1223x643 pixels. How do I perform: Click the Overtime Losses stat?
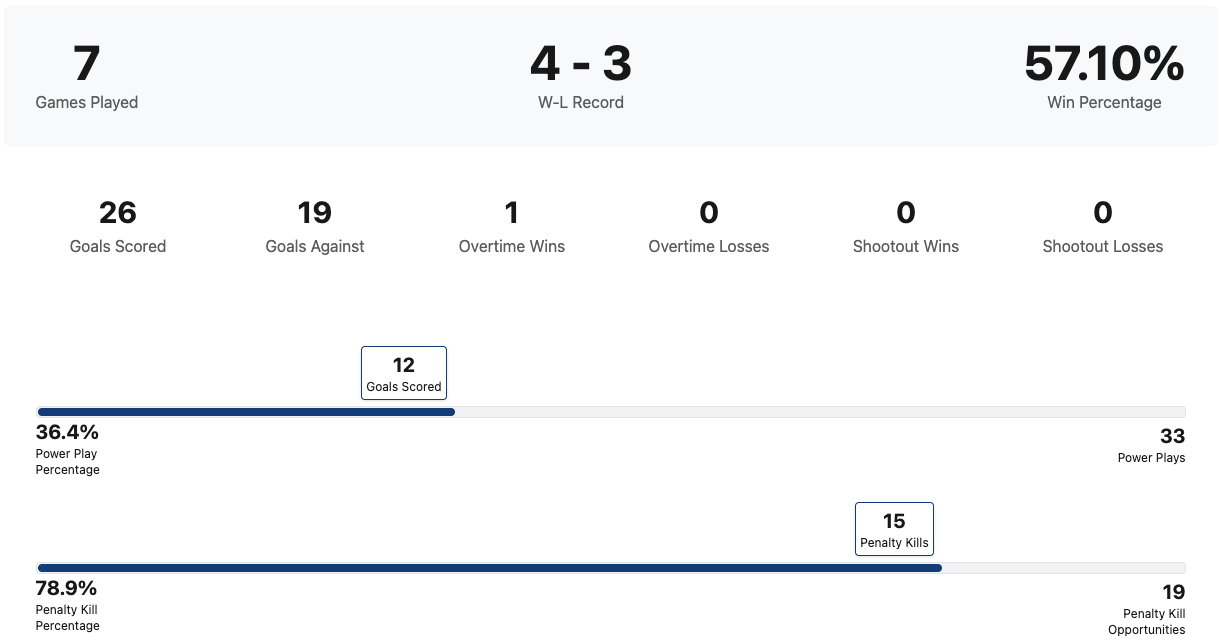pos(709,226)
